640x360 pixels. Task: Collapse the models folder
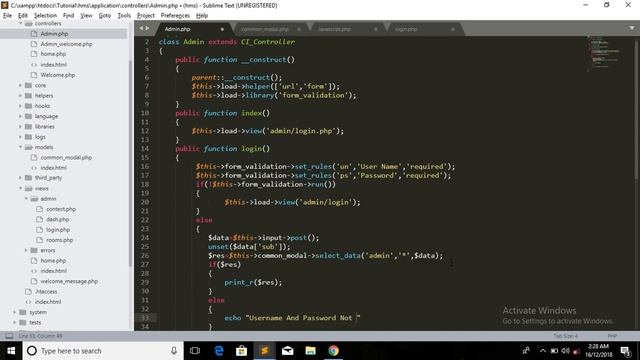tap(20, 147)
